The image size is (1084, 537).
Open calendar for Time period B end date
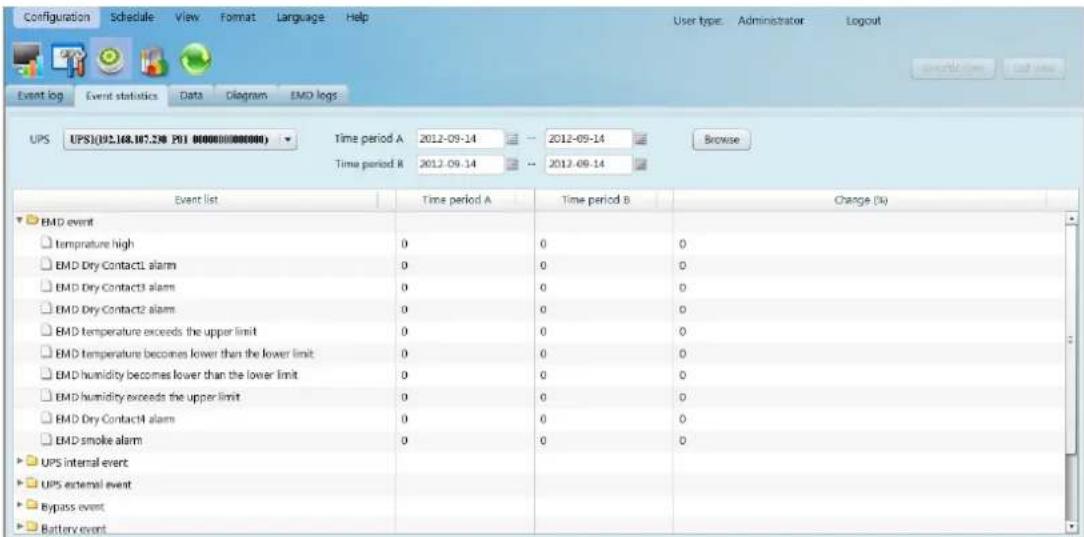coord(639,164)
